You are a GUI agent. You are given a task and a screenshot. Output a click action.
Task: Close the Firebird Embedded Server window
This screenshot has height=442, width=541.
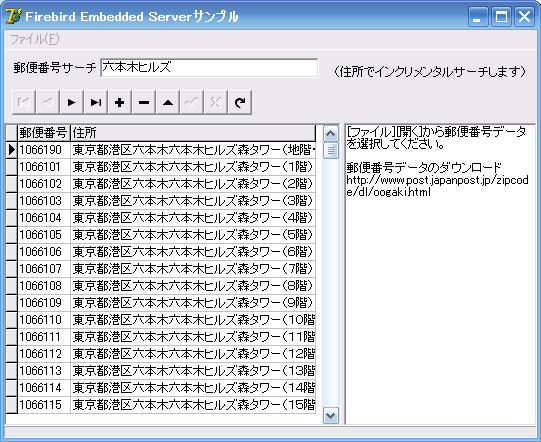524,17
